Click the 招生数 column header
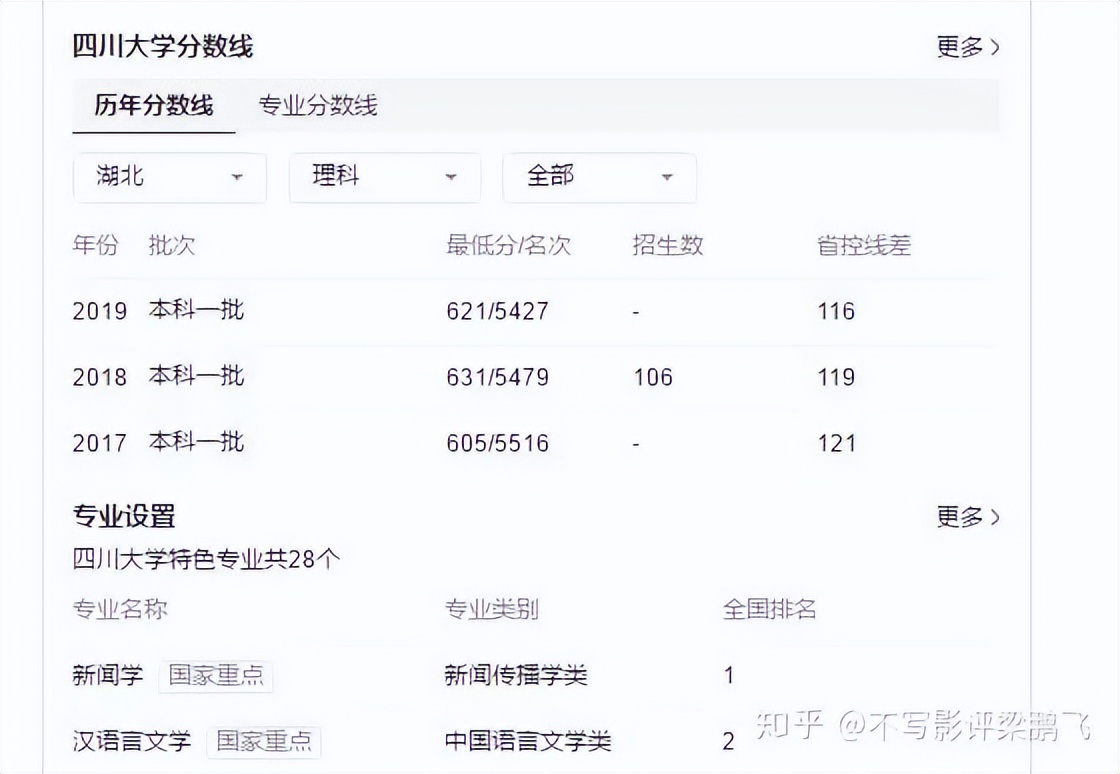This screenshot has width=1120, height=774. (668, 246)
